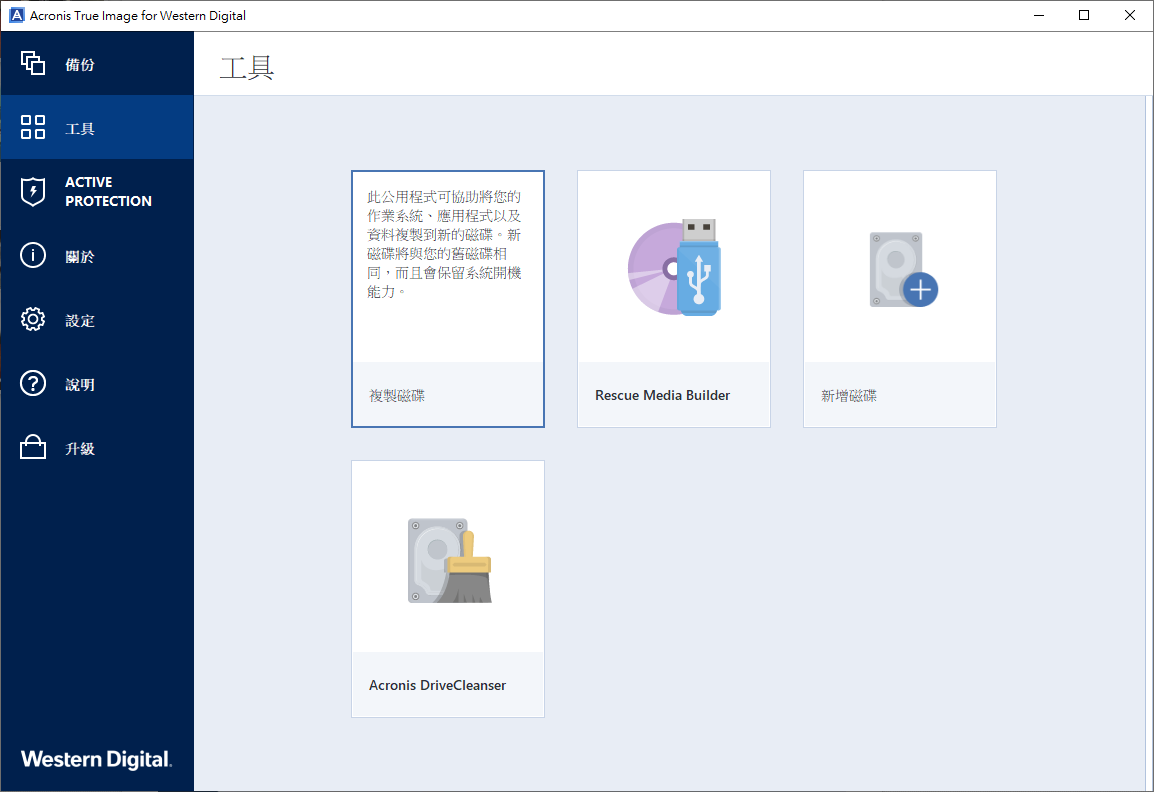This screenshot has height=792, width=1154.
Task: Click the 說明 question mark icon
Action: click(x=32, y=383)
